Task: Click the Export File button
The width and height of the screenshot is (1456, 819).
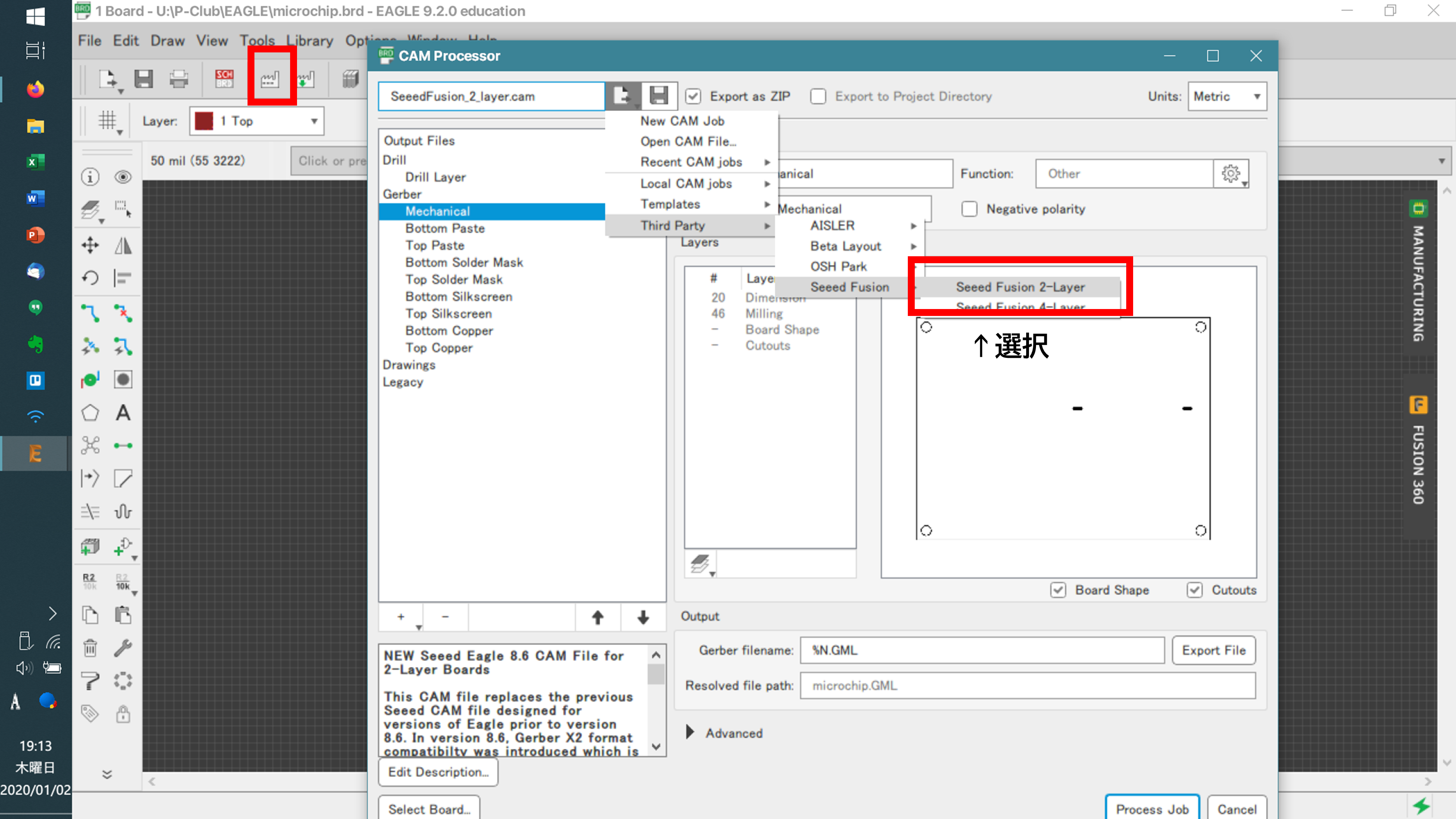Action: pos(1213,650)
